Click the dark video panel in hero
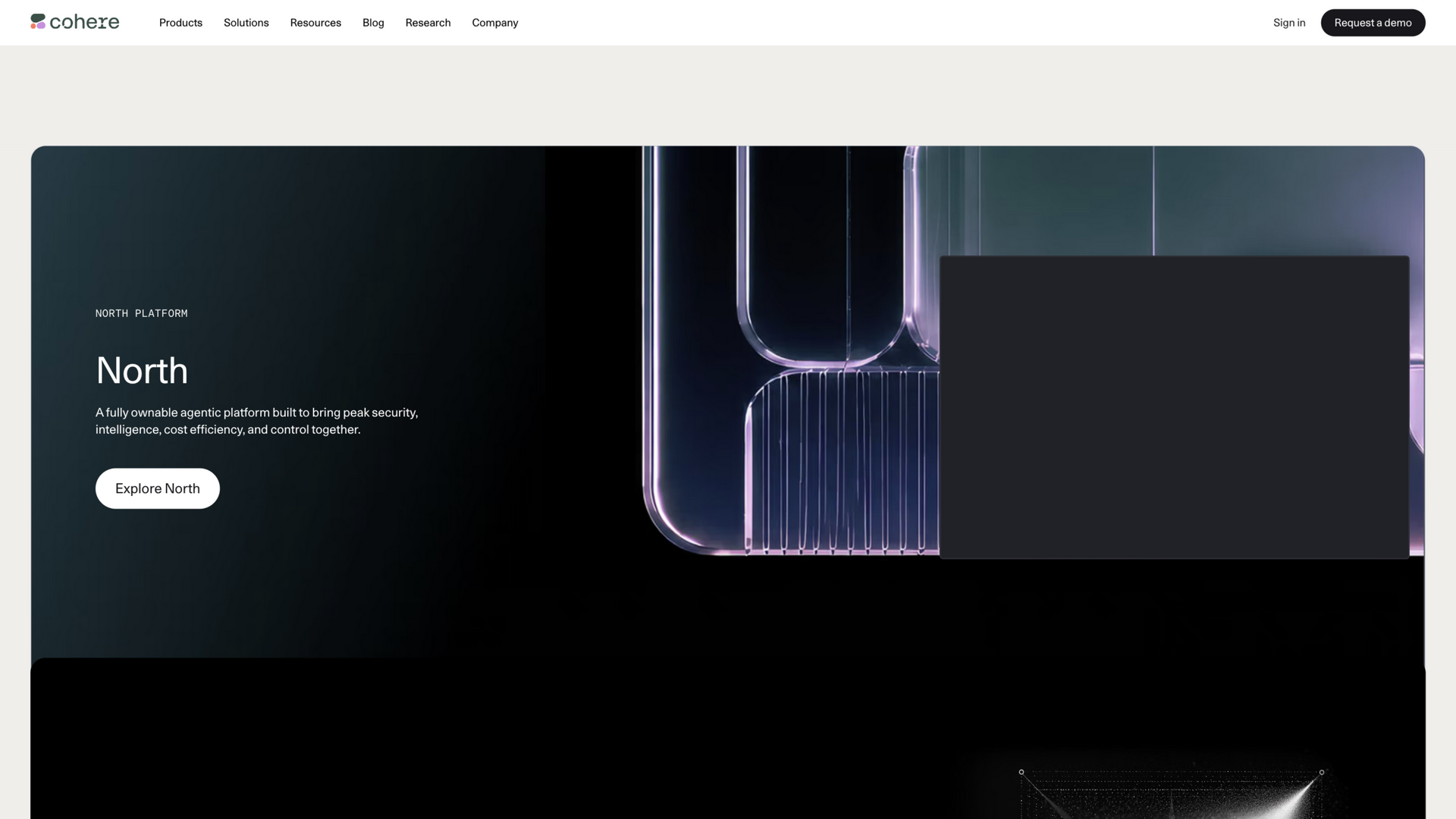The image size is (1456, 819). point(1174,407)
